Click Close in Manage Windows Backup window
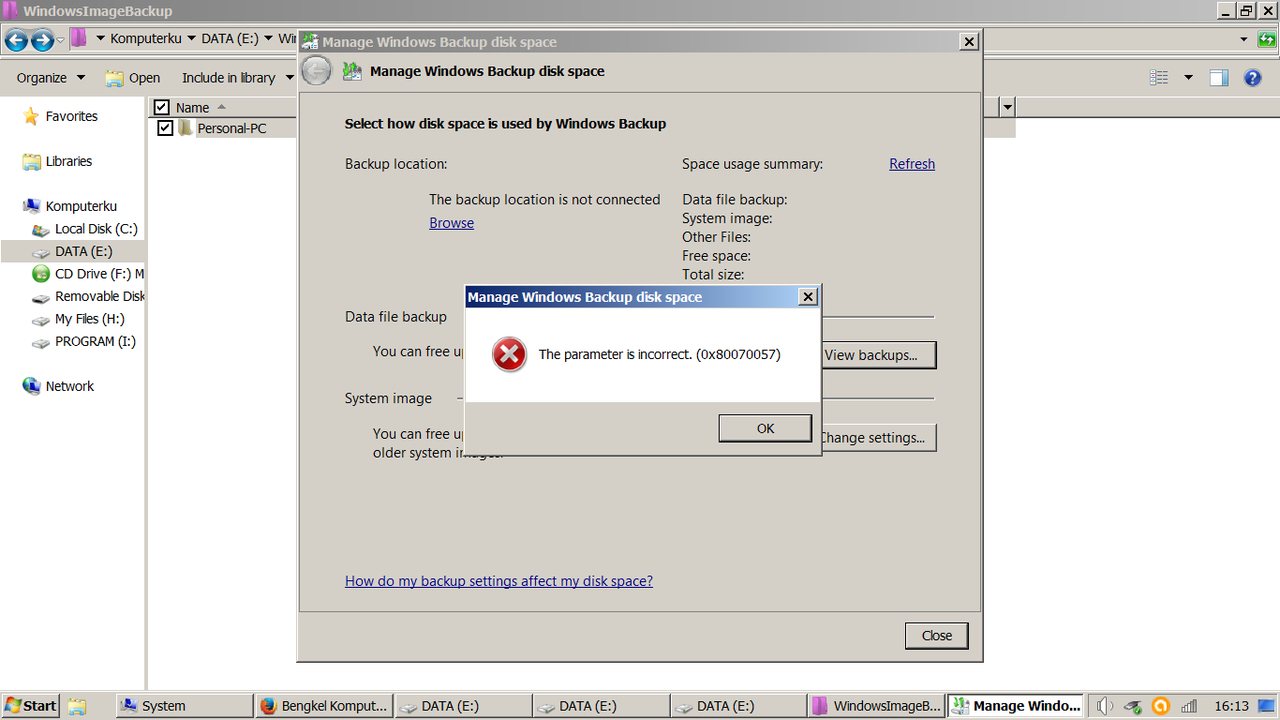Viewport: 1280px width, 720px height. coord(937,635)
